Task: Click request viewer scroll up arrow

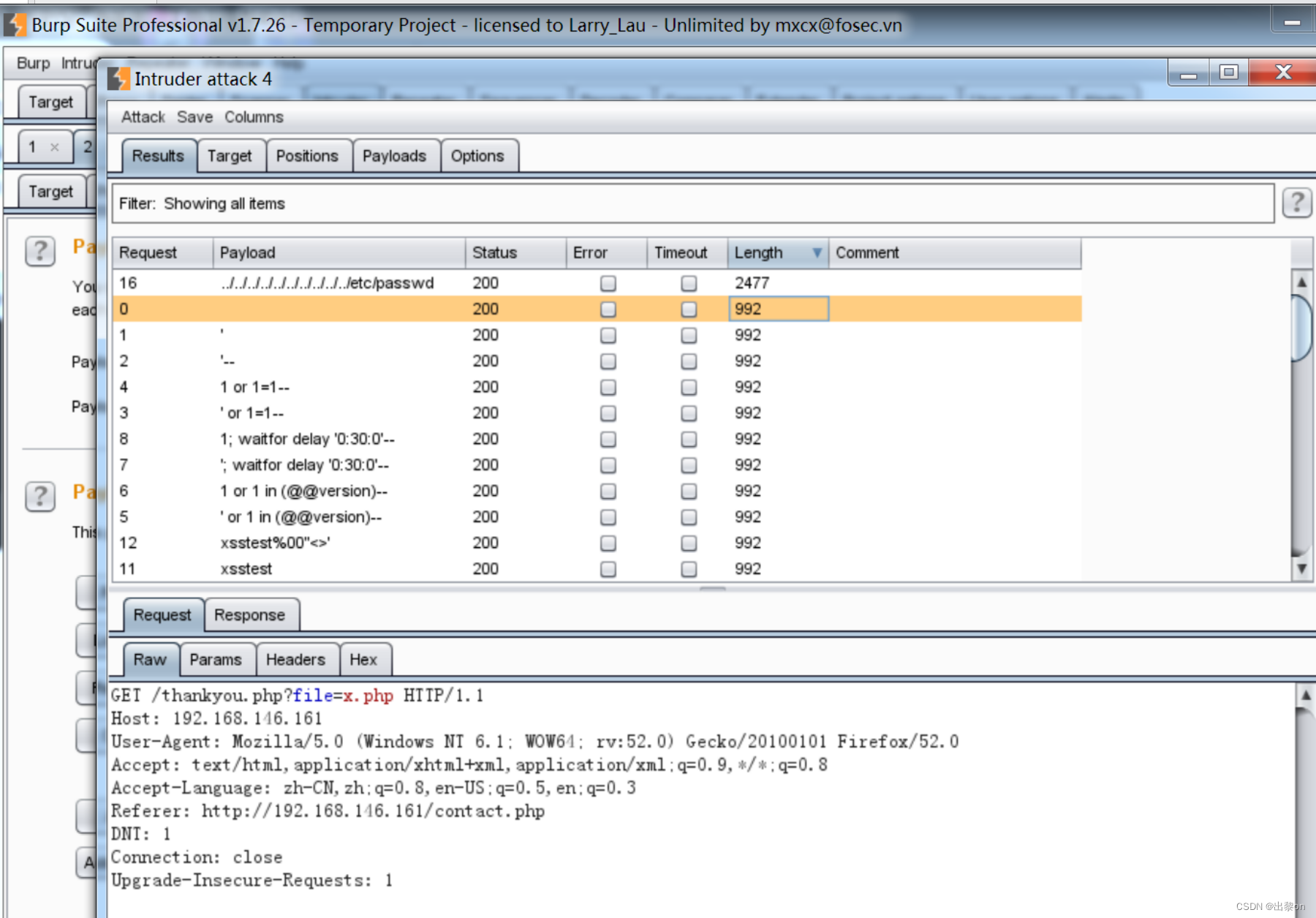Action: 1306,696
